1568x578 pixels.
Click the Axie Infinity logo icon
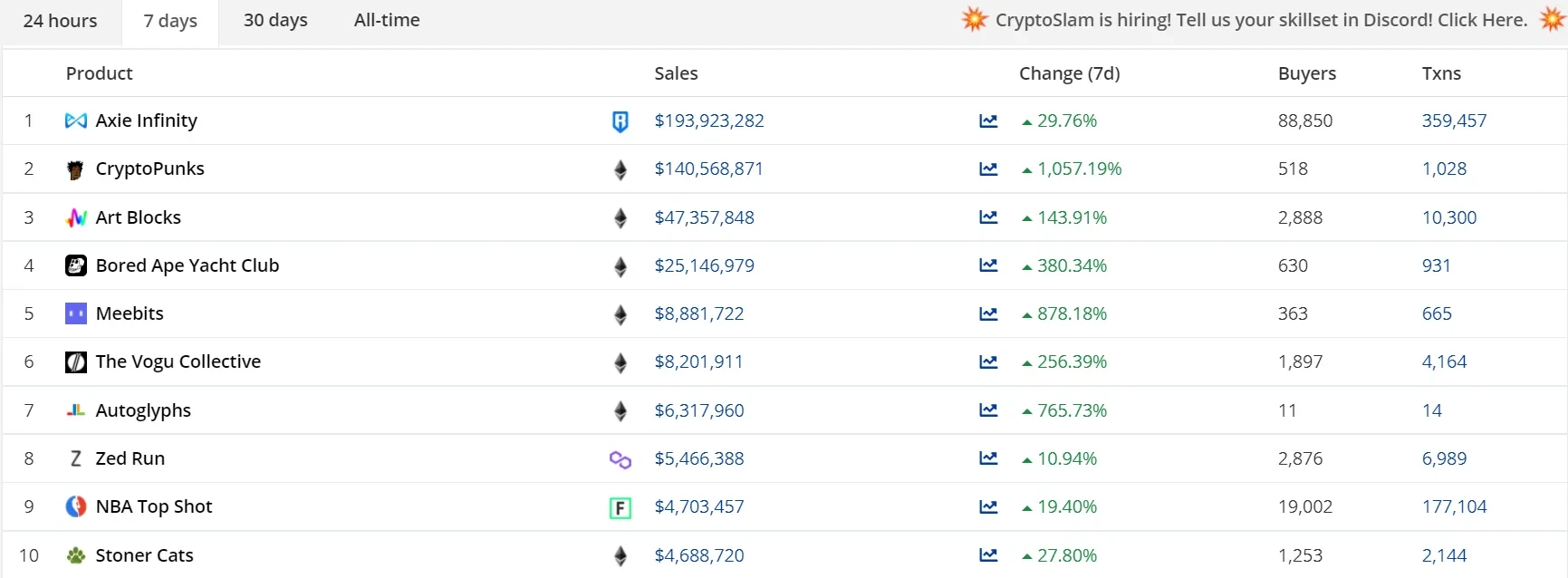click(x=76, y=120)
